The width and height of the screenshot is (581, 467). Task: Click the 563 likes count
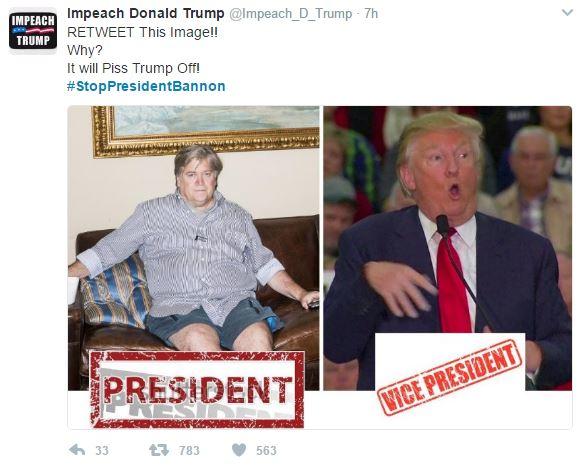266,451
